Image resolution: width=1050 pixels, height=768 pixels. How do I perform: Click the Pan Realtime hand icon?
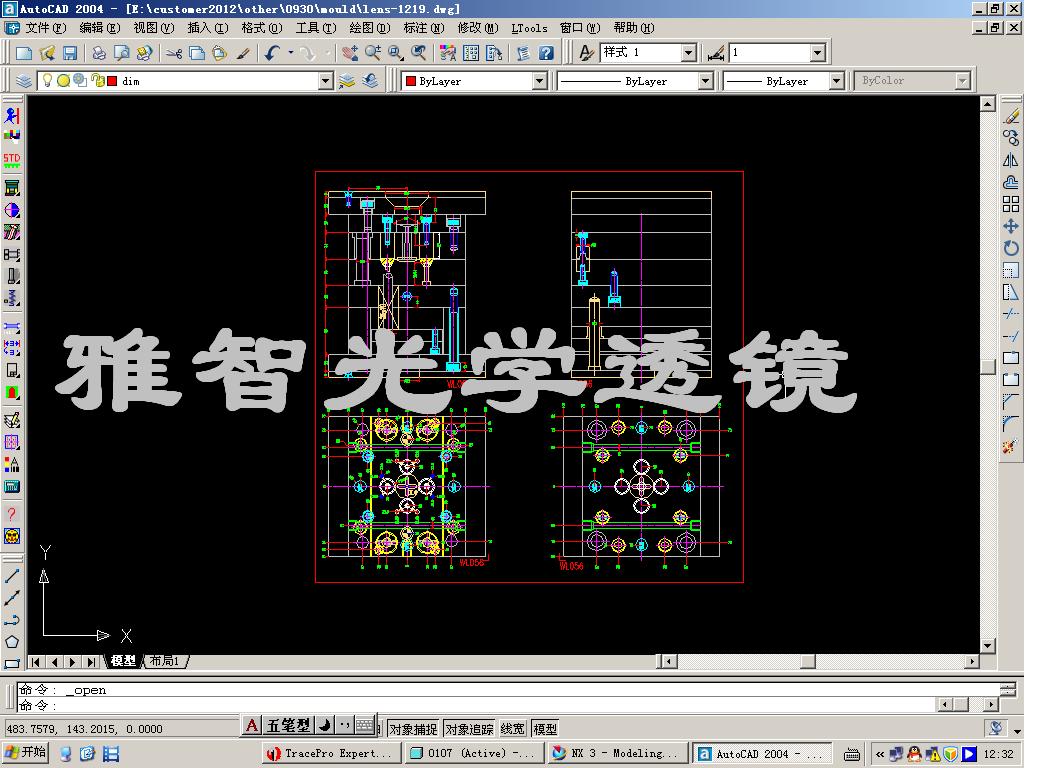click(352, 55)
